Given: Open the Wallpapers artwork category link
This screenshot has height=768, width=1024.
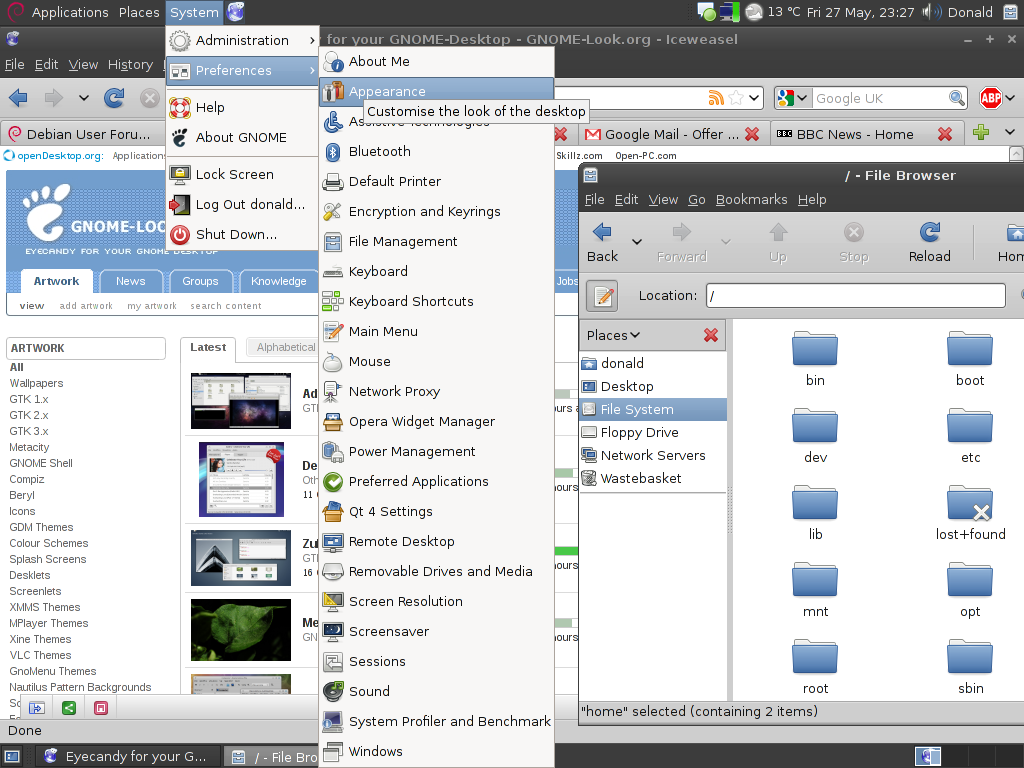Looking at the screenshot, I should [37, 383].
